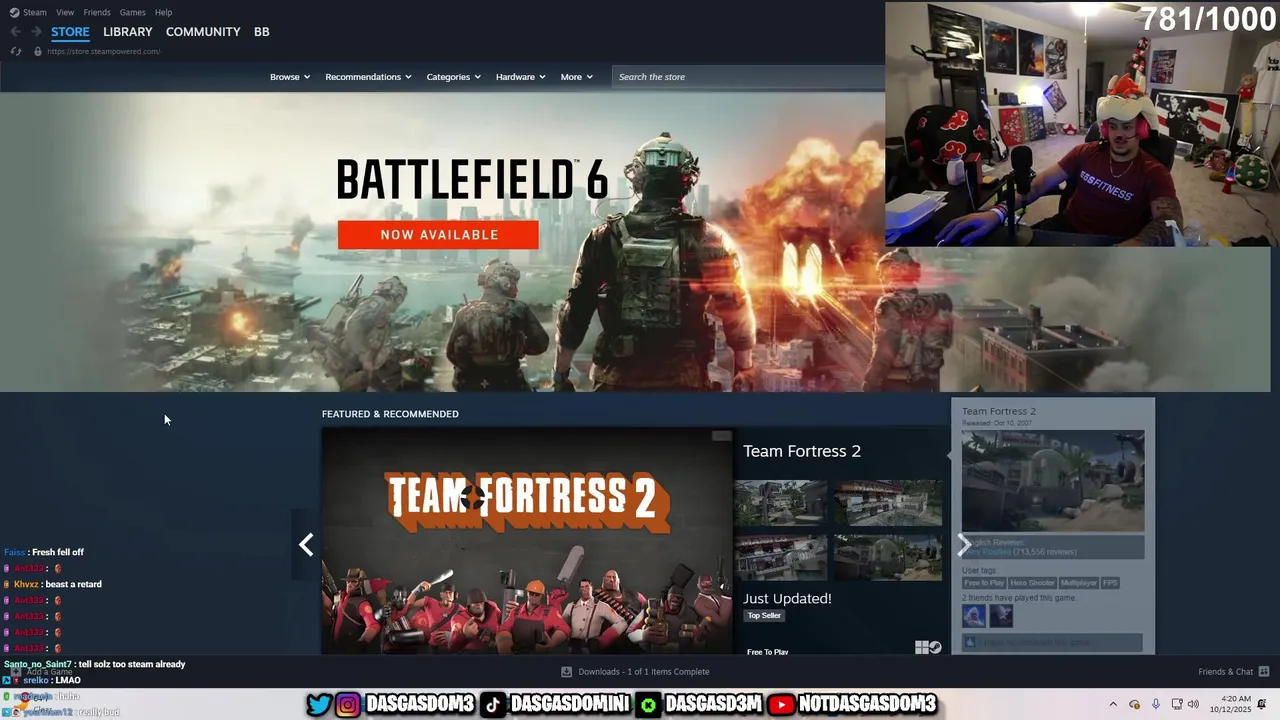Viewport: 1280px width, 720px height.
Task: Click the Hero Shooter user tag
Action: (x=1032, y=583)
